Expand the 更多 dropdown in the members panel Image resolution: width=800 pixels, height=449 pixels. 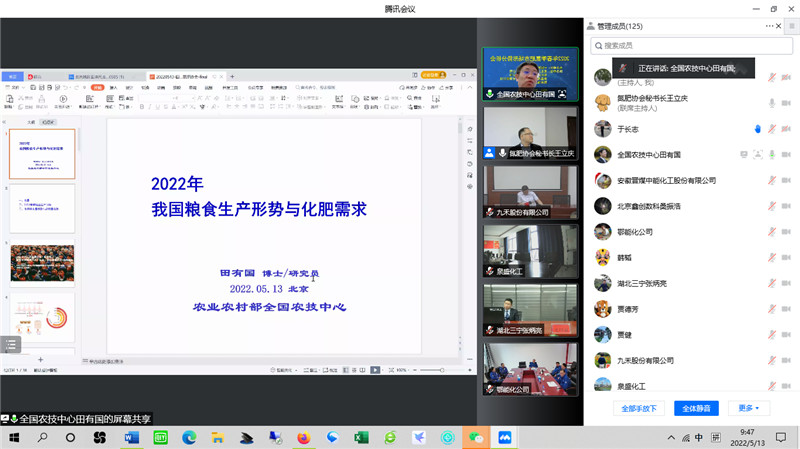click(x=748, y=408)
